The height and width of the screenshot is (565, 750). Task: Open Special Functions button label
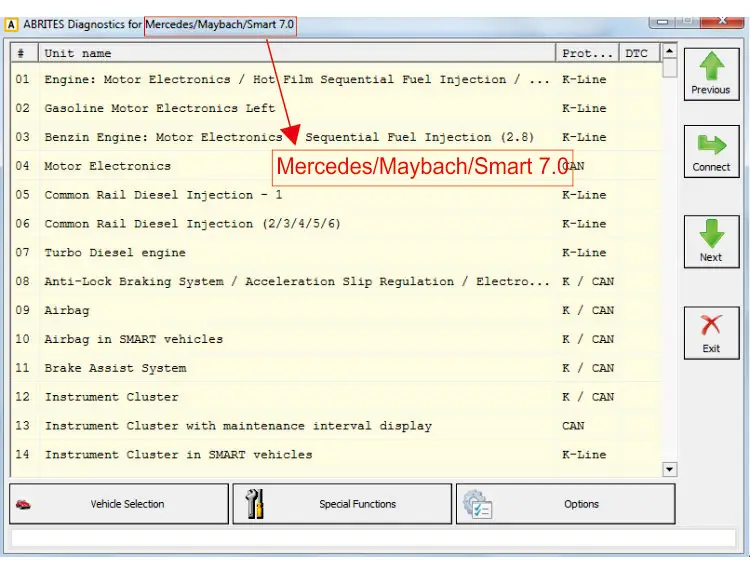point(357,504)
